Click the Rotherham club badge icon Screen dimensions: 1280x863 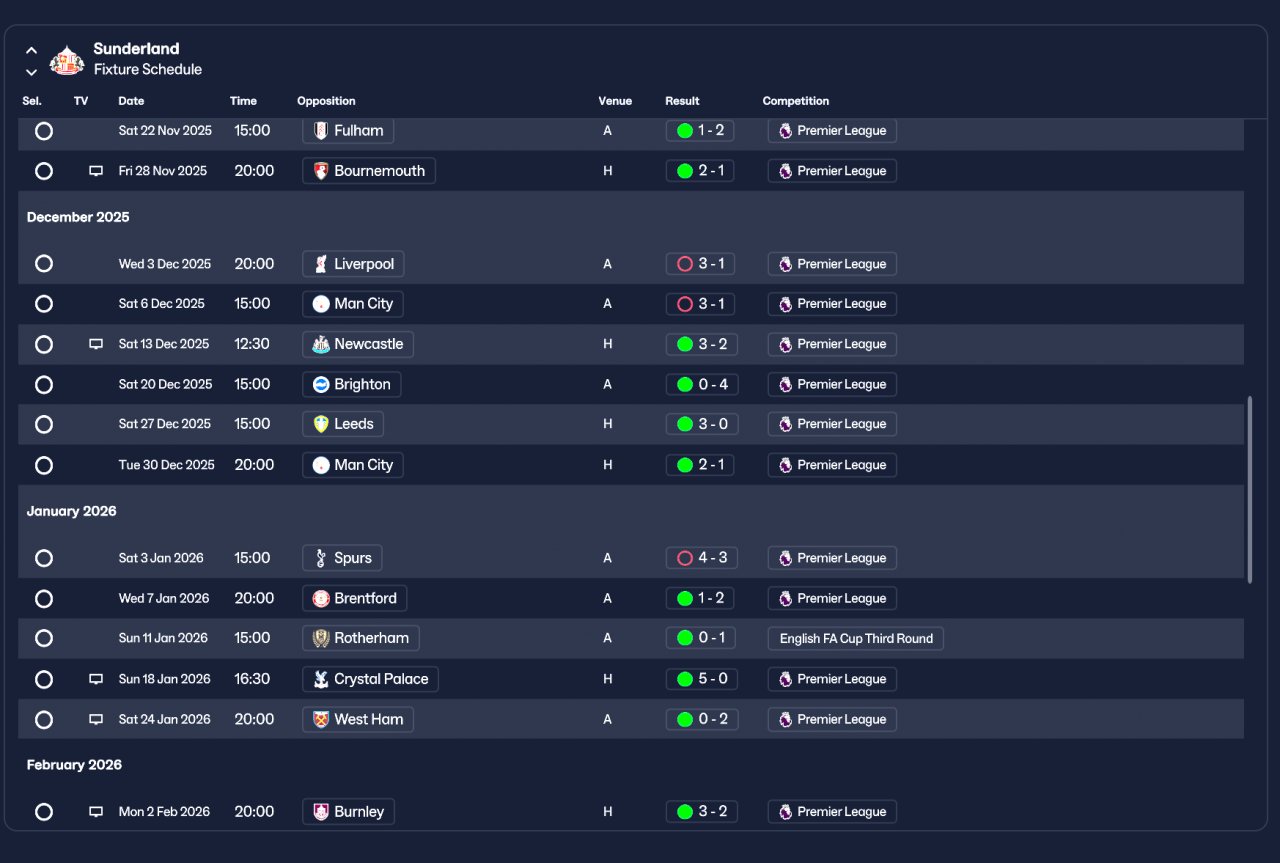click(x=321, y=638)
